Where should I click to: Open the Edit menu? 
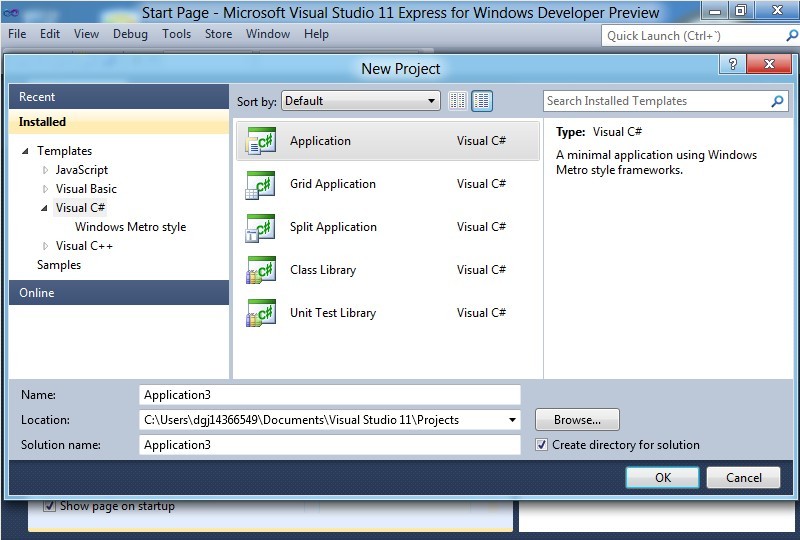click(49, 34)
